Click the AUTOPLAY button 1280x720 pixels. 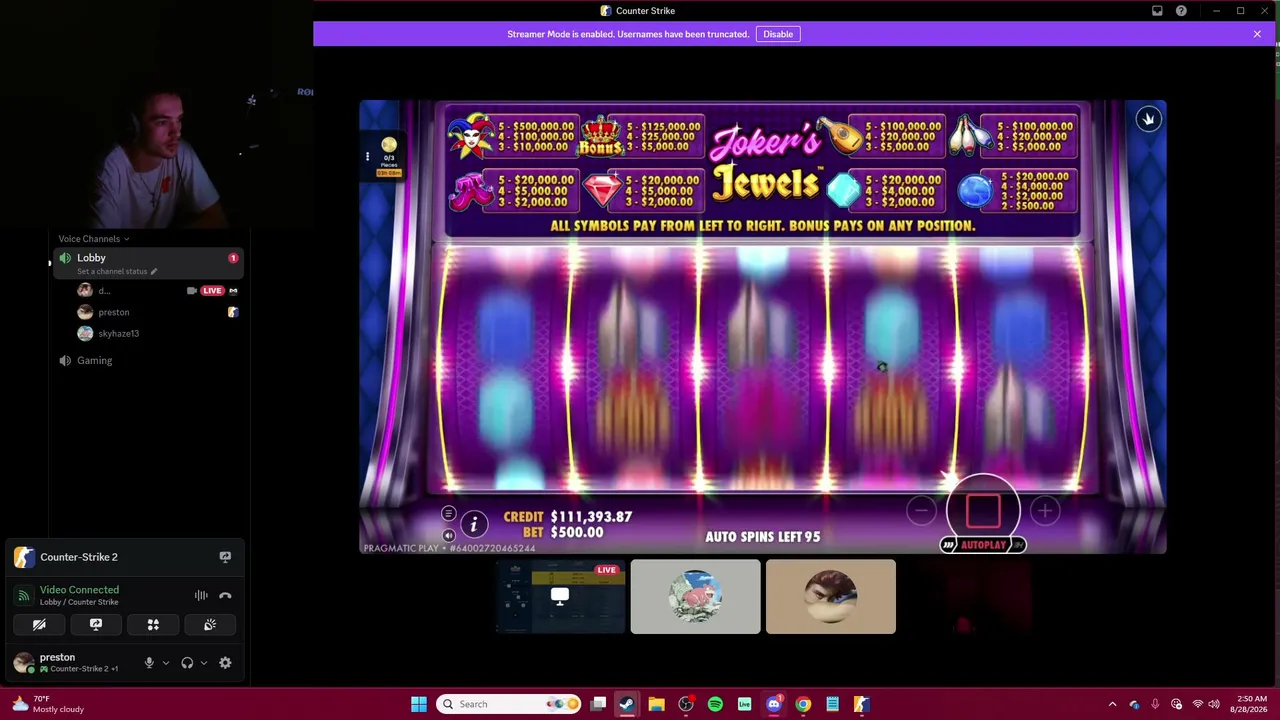(x=983, y=545)
